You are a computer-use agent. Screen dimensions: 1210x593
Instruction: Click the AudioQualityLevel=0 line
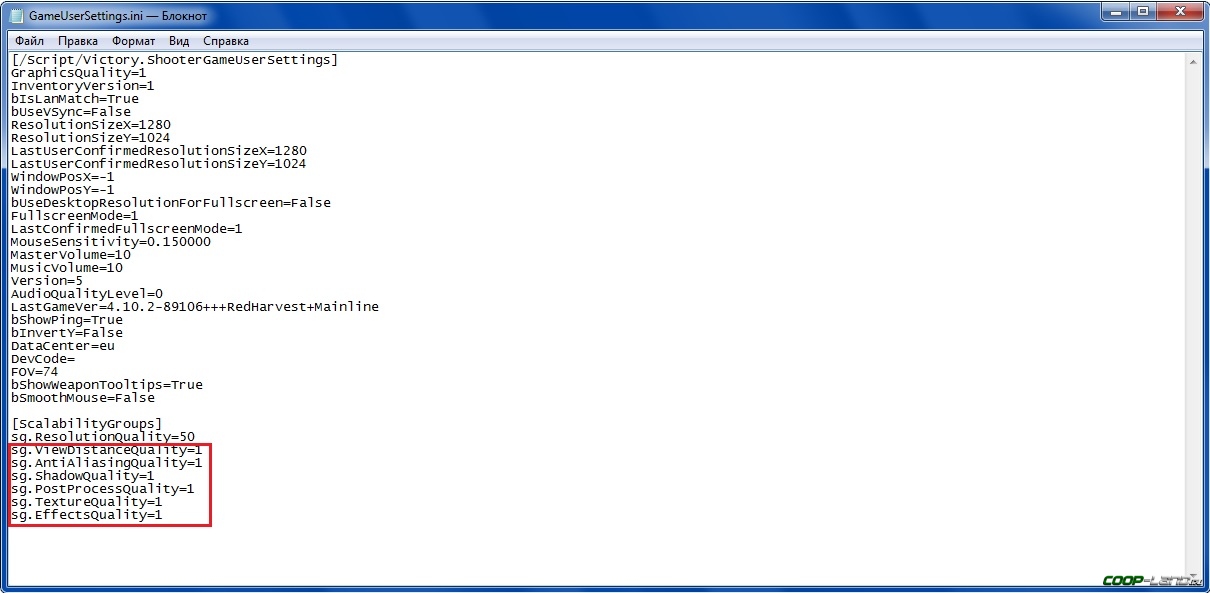[x=86, y=294]
